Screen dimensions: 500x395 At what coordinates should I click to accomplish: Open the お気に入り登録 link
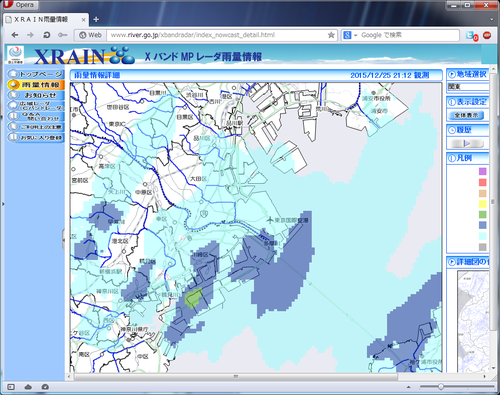tap(36, 137)
